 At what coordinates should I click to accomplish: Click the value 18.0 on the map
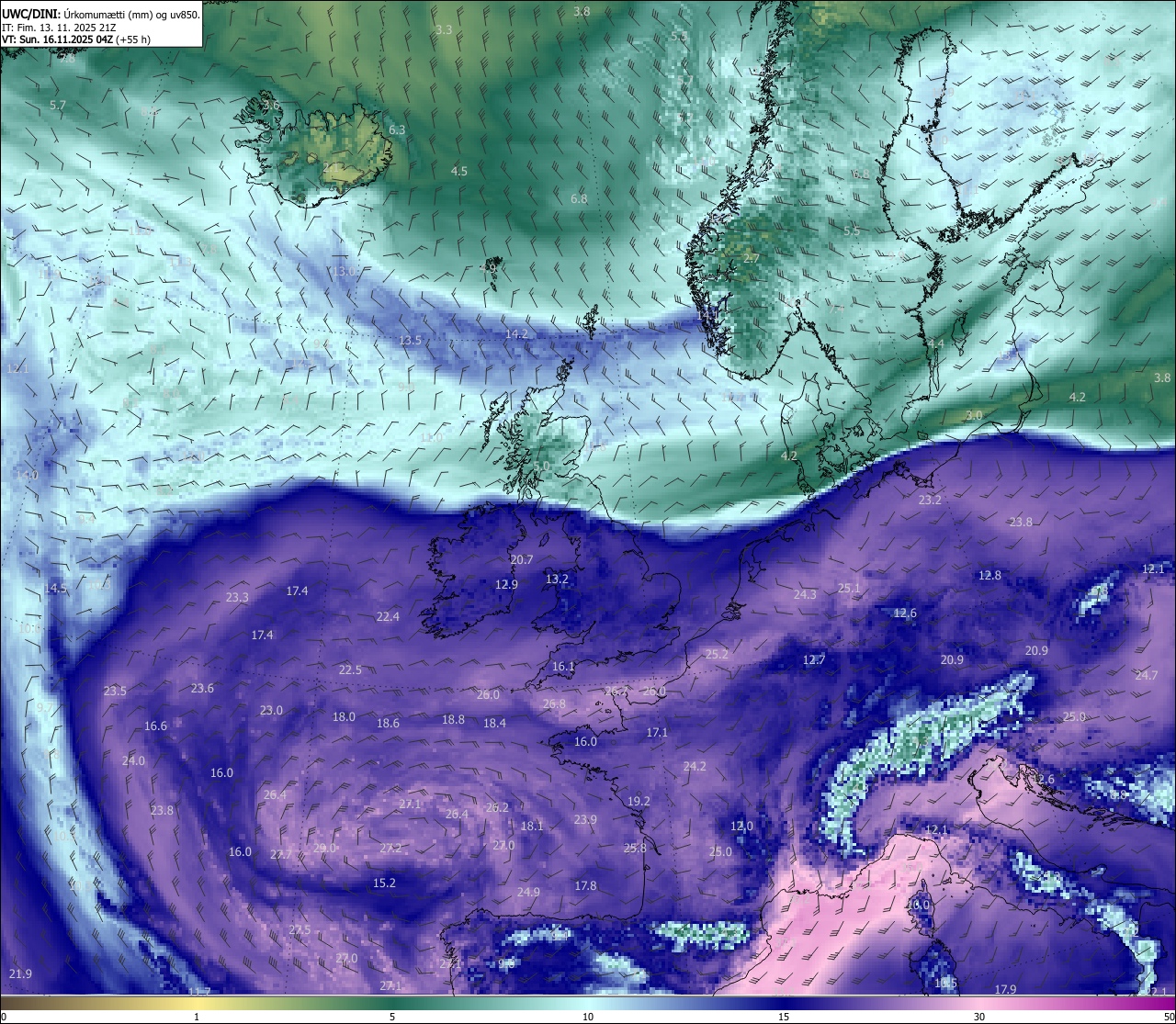pos(344,716)
